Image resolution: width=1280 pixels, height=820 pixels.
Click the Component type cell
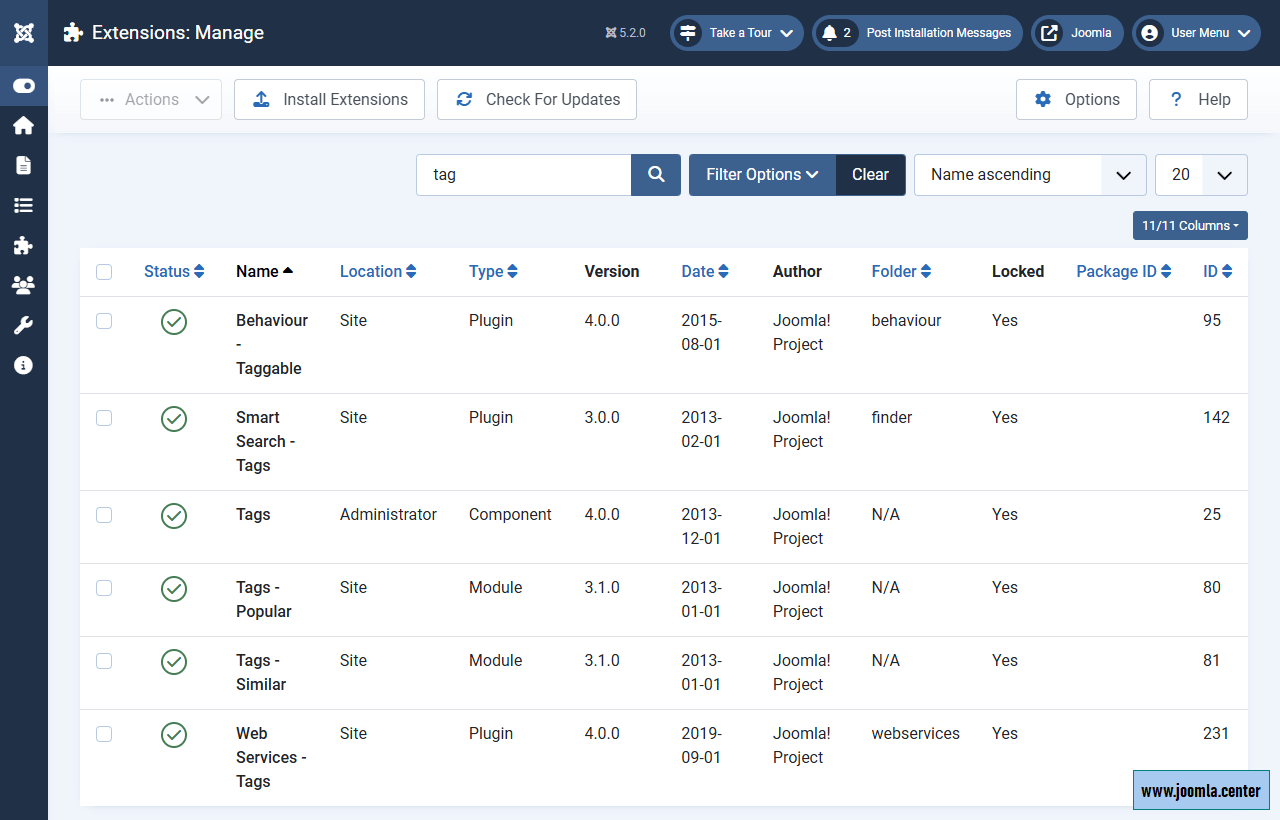click(x=510, y=515)
